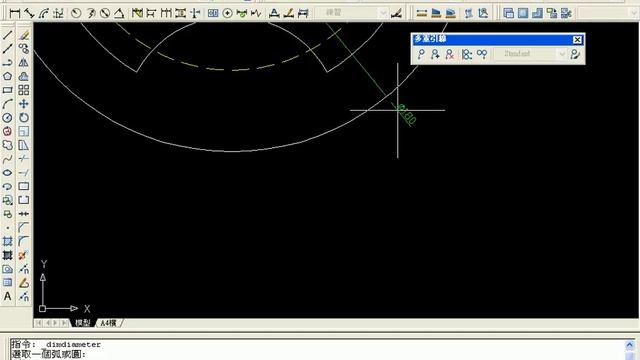Click the Collect Multileaders icon
This screenshot has width=640, height=360.
pyautogui.click(x=482, y=54)
